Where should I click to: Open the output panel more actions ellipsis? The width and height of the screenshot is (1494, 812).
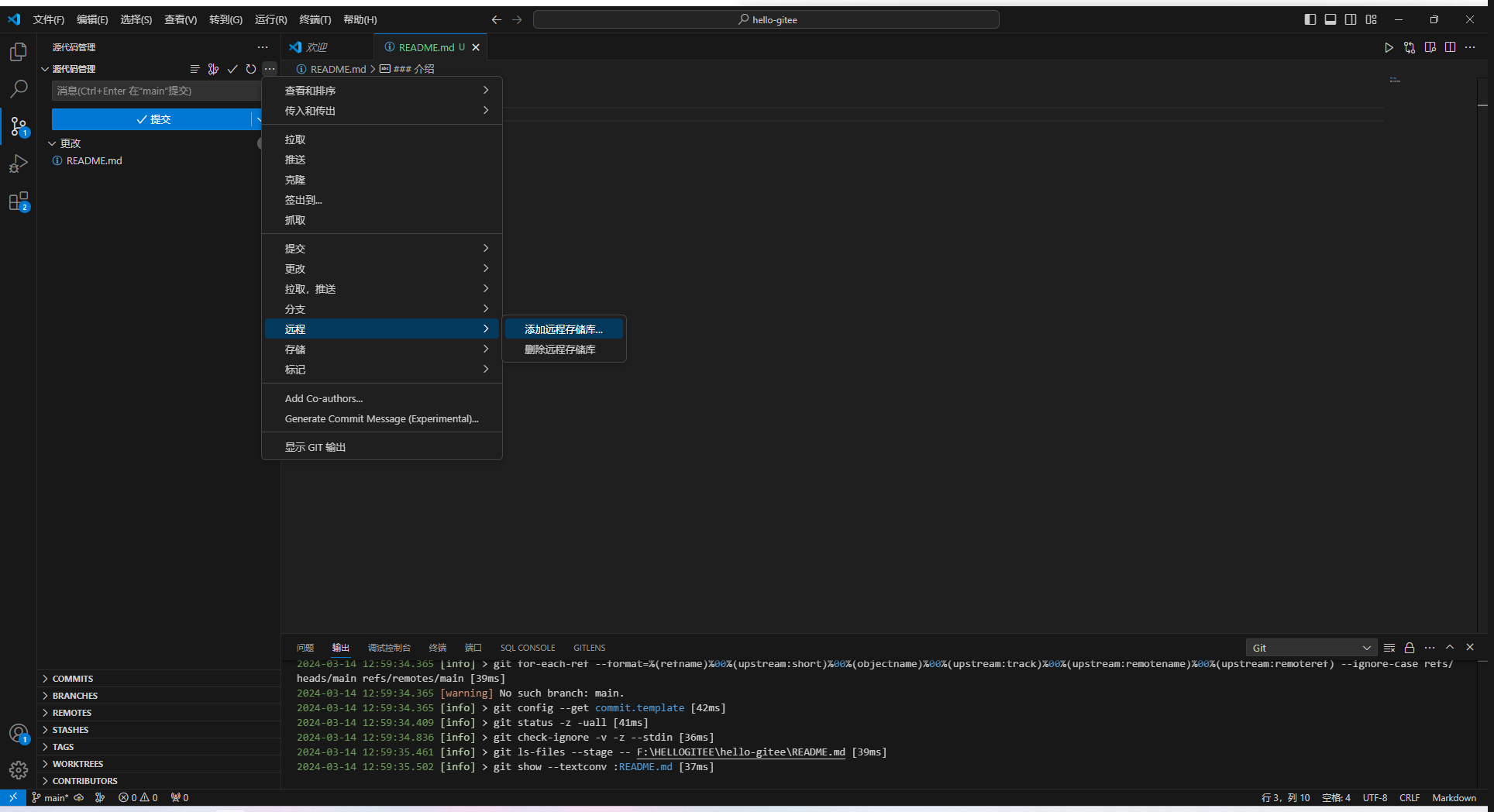pos(1430,648)
